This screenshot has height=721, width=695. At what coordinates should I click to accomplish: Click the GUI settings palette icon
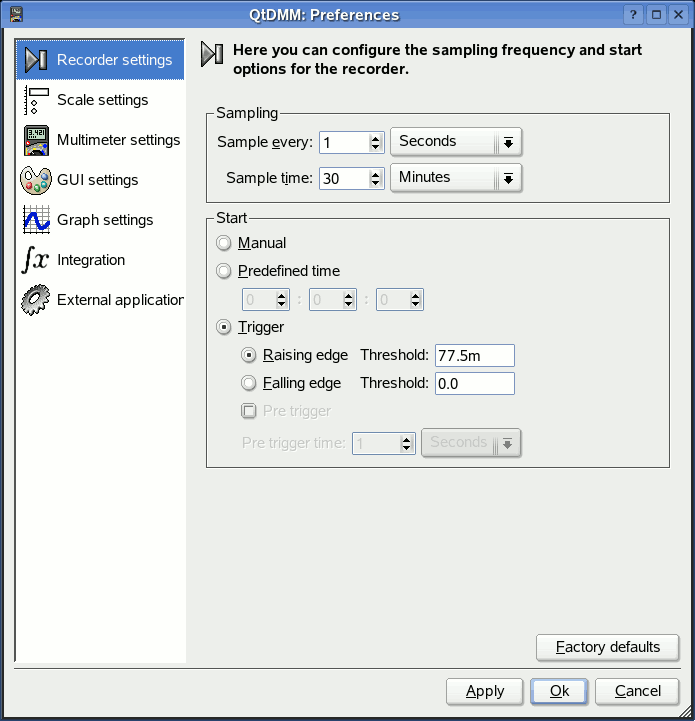tap(36, 180)
